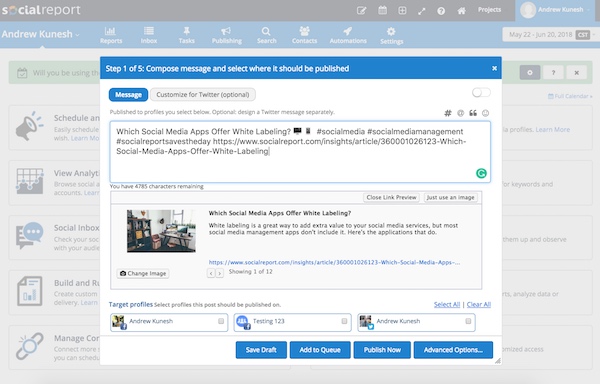This screenshot has width=600, height=384.
Task: Click the Add to Queue button
Action: [320, 350]
